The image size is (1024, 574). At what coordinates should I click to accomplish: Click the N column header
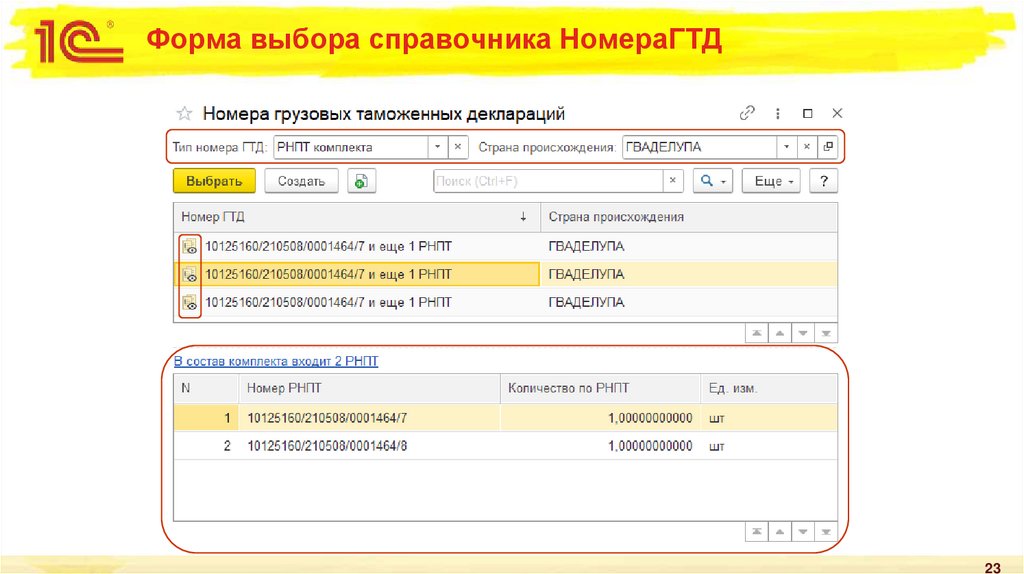206,388
